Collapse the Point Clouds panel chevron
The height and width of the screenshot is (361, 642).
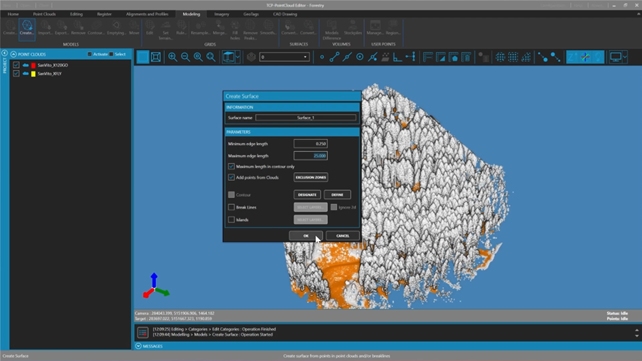pos(14,54)
